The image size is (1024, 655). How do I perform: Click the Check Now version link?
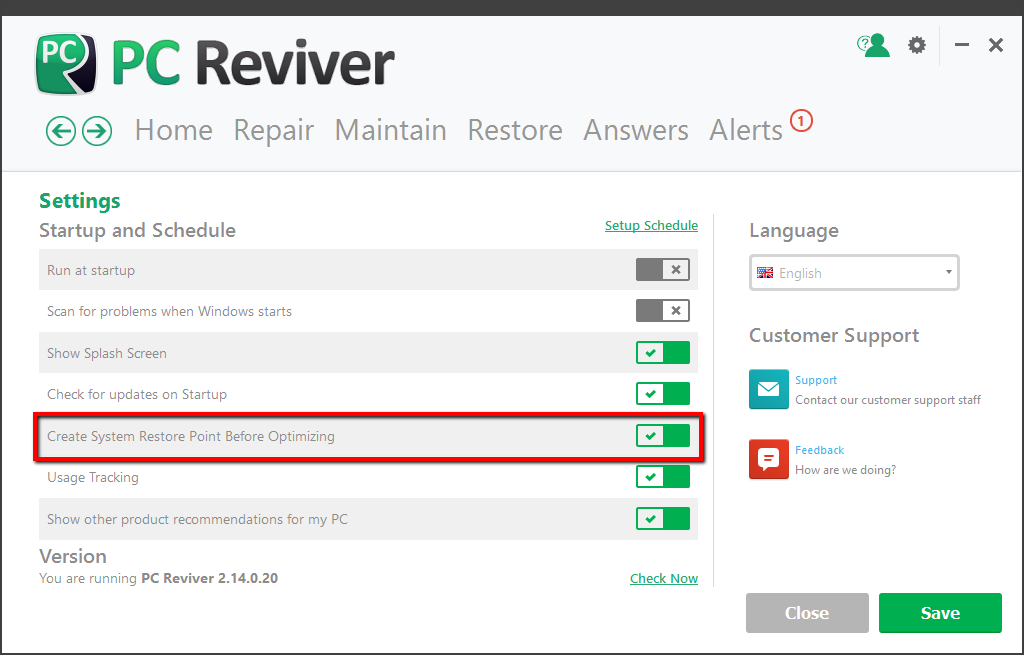click(664, 579)
